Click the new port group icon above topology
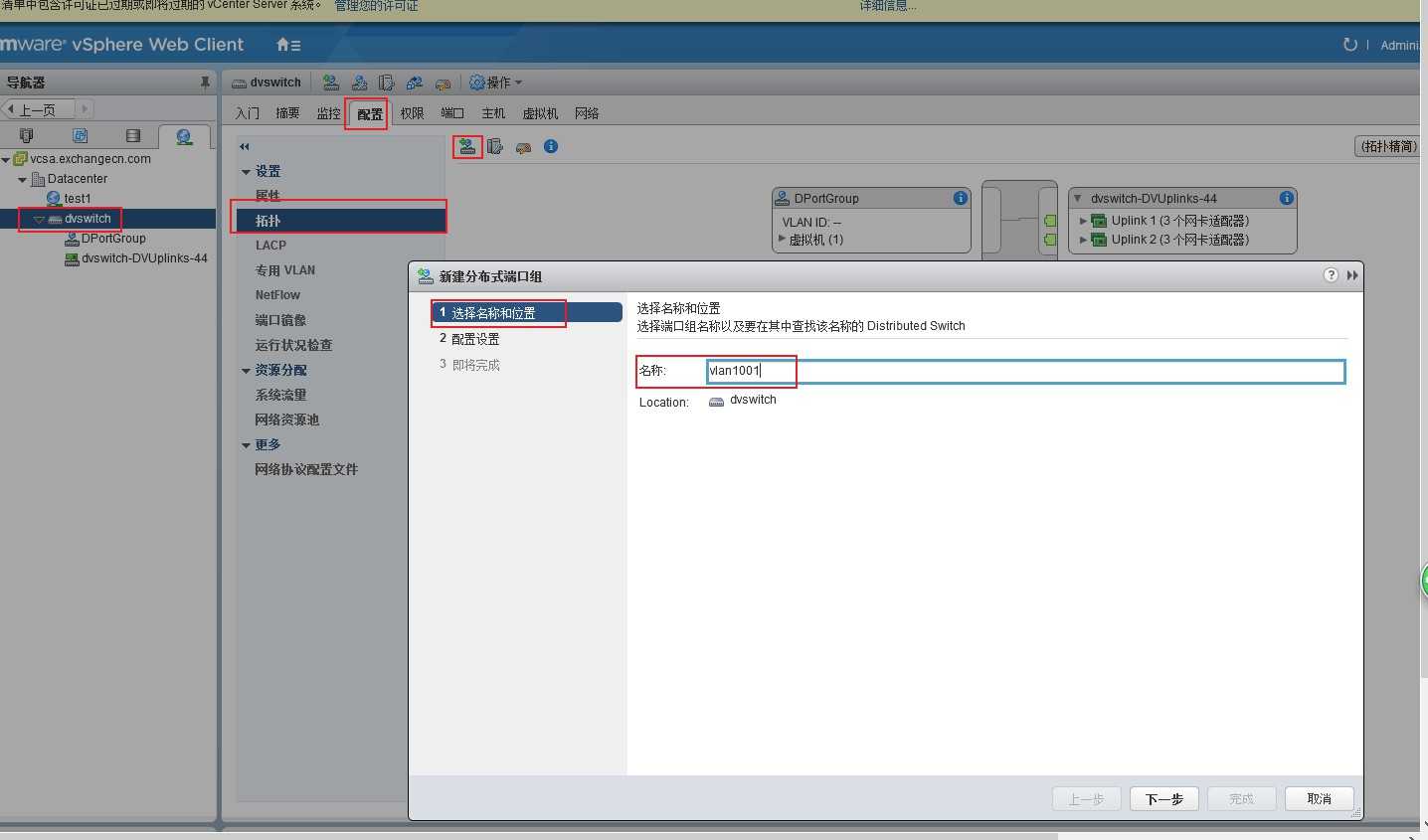 pyautogui.click(x=466, y=147)
